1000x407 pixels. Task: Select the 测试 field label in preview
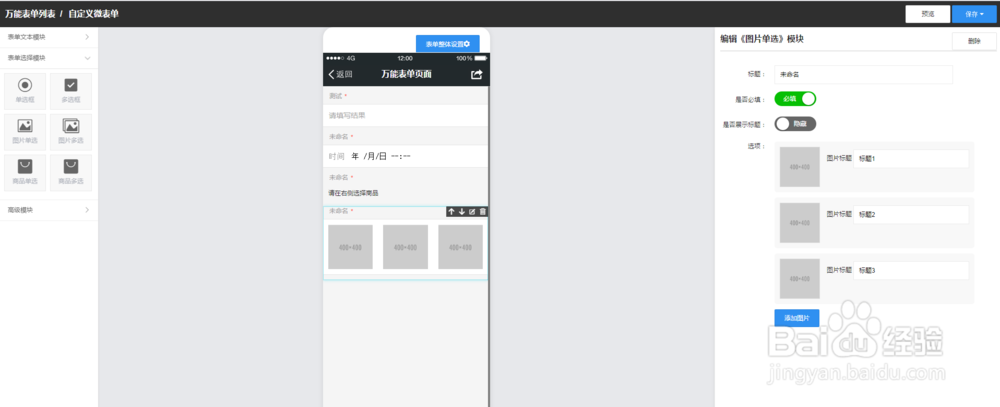pos(335,96)
